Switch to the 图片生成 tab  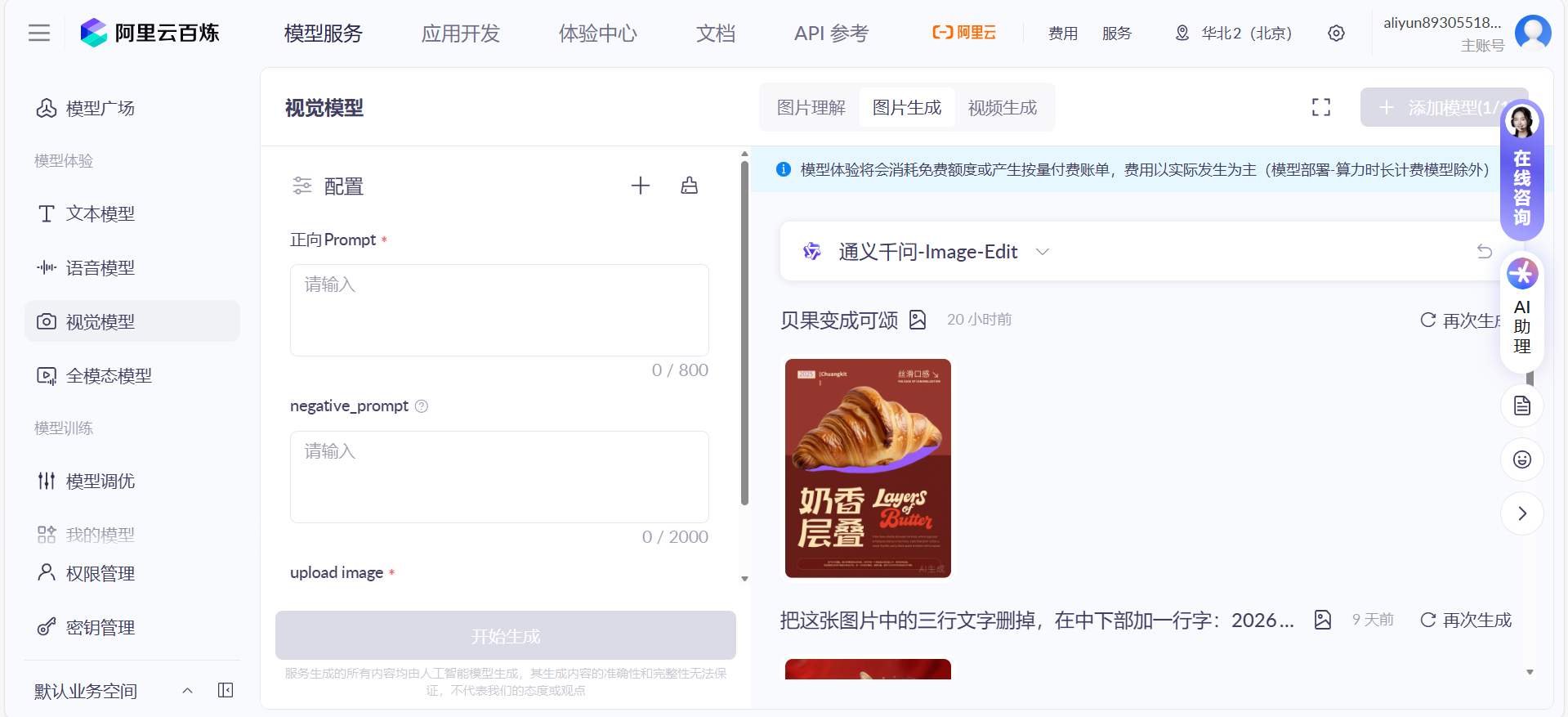click(x=907, y=107)
